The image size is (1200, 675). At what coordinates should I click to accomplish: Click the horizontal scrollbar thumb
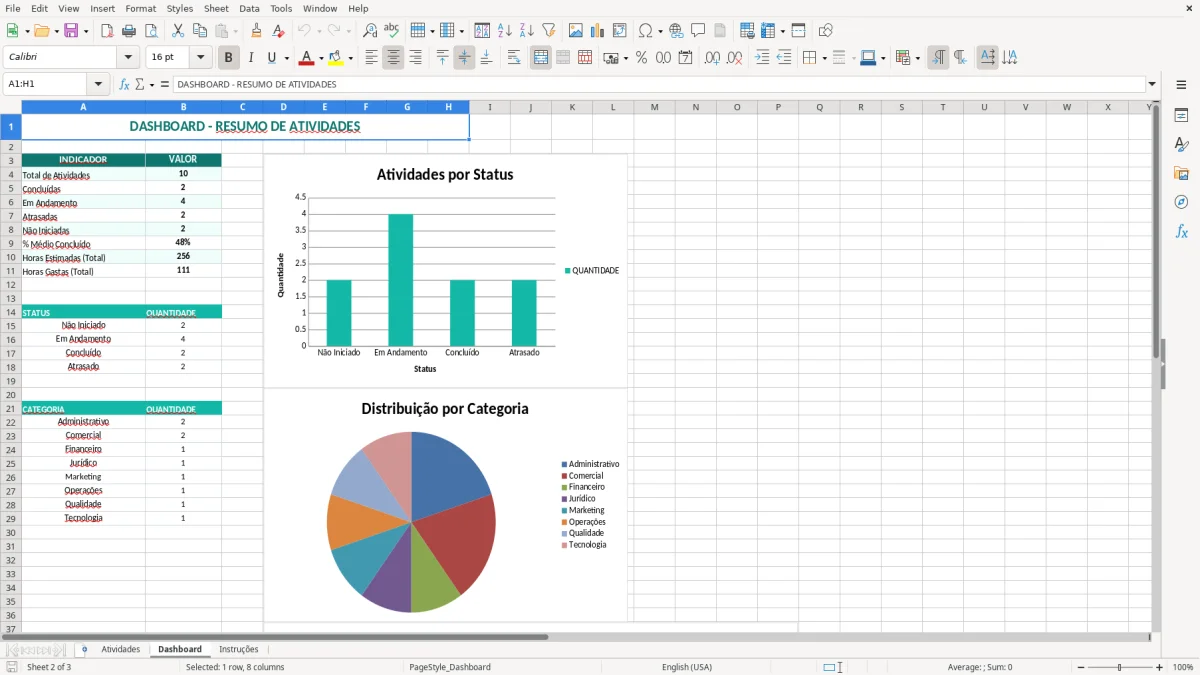(x=276, y=637)
